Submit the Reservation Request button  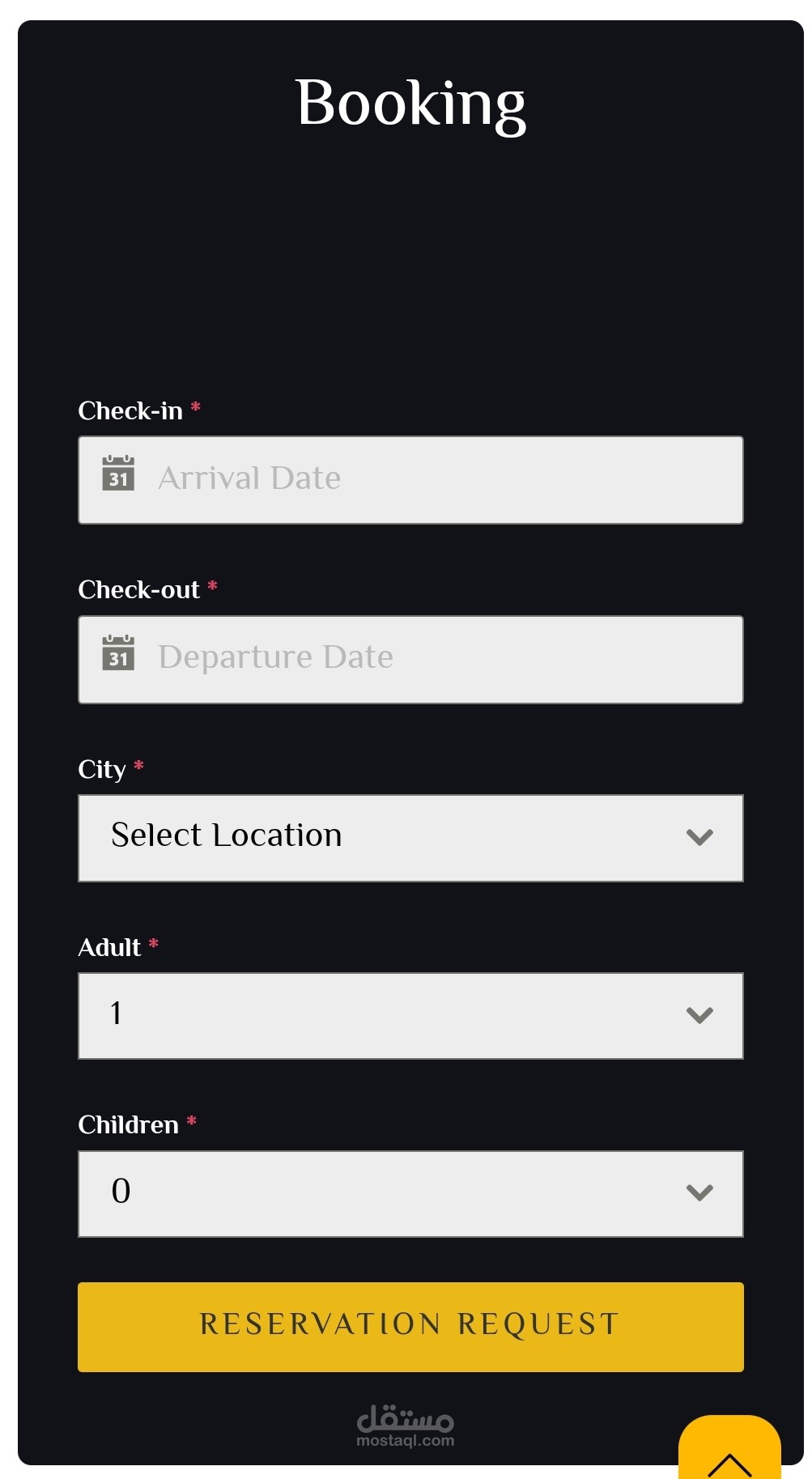pyautogui.click(x=410, y=1326)
